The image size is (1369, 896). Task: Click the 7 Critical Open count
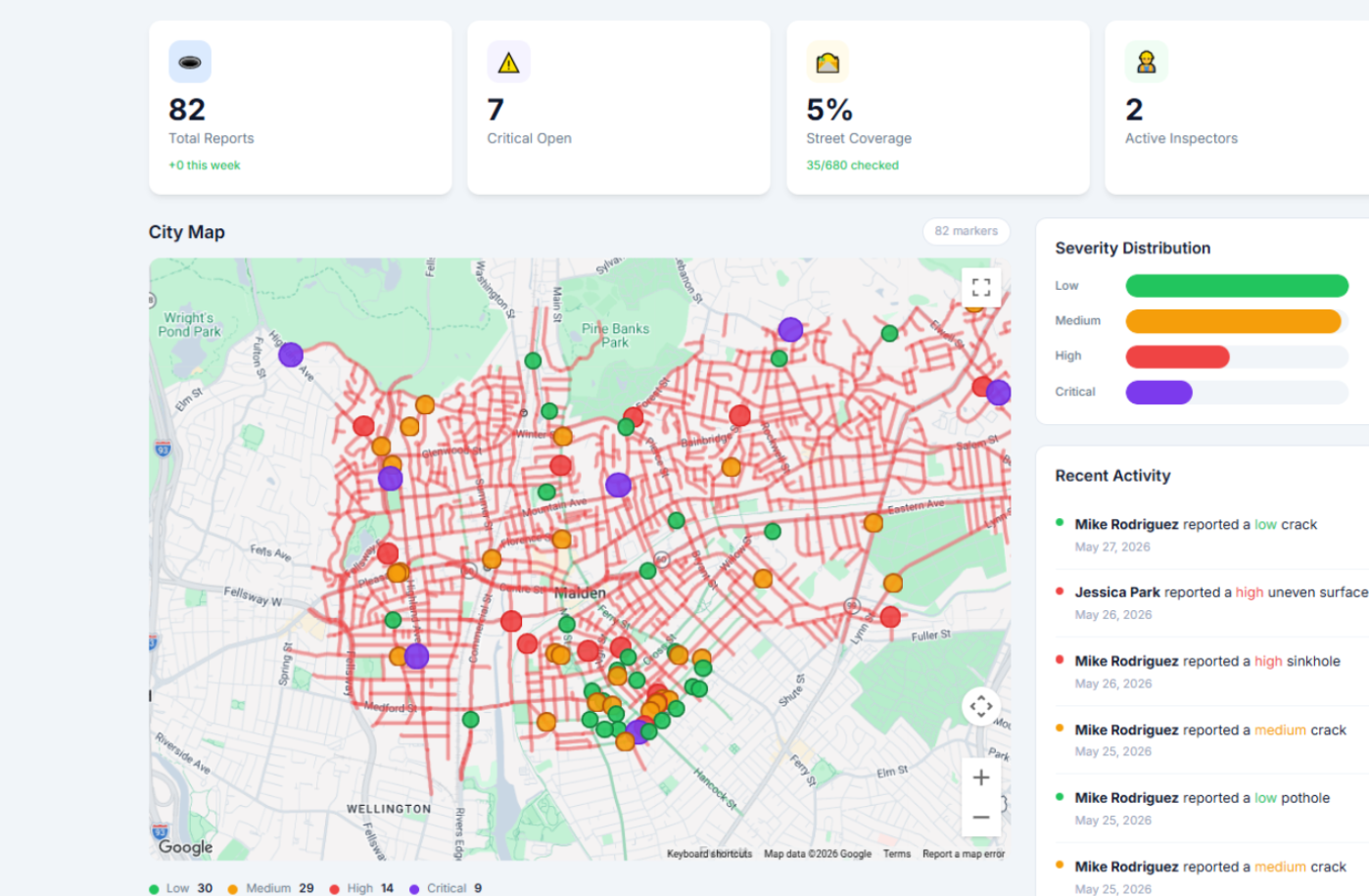tap(496, 110)
